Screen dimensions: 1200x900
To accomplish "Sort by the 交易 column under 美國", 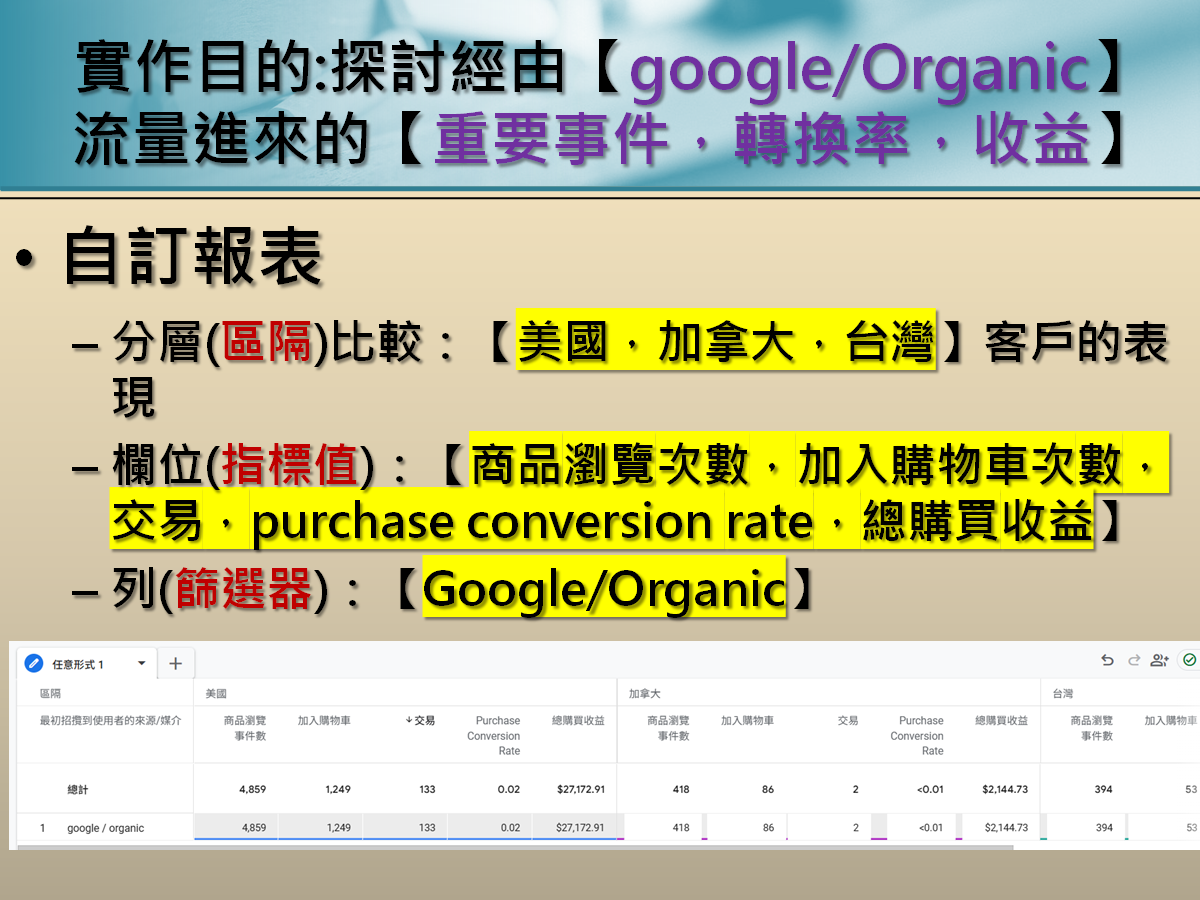I will (x=420, y=720).
